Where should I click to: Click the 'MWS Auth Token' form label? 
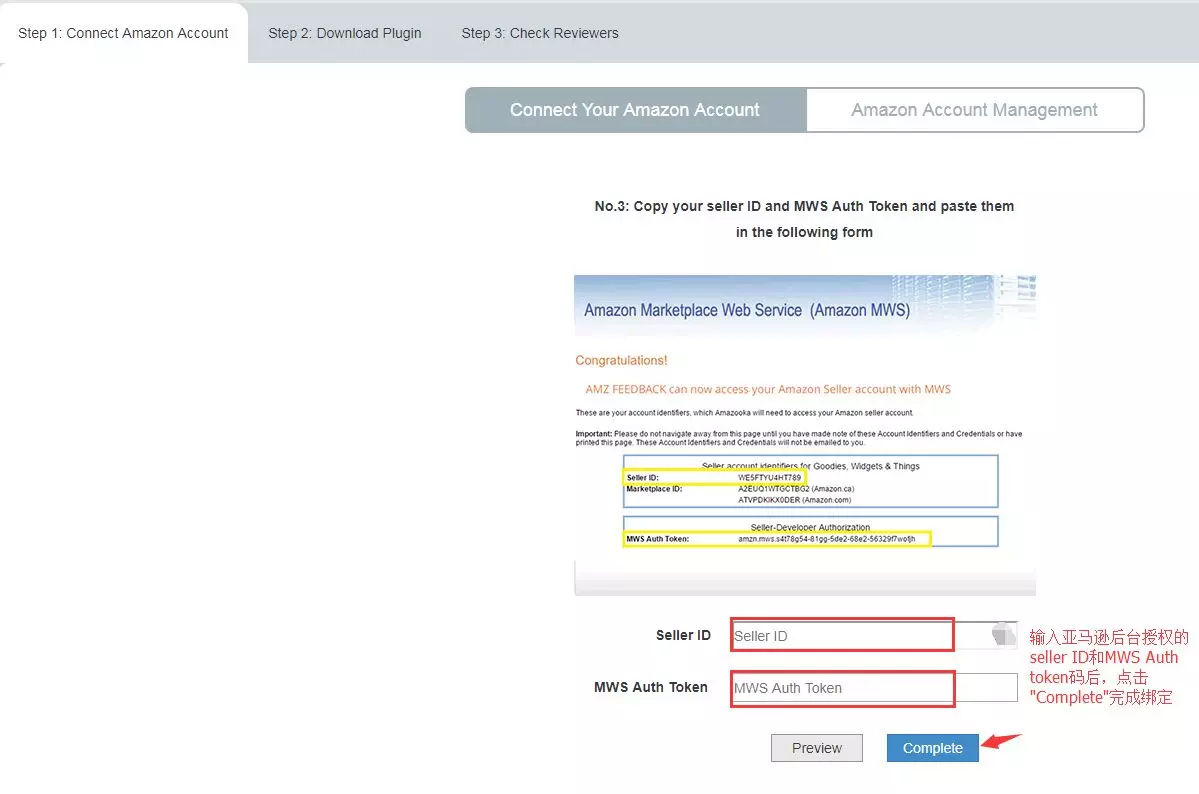[651, 687]
